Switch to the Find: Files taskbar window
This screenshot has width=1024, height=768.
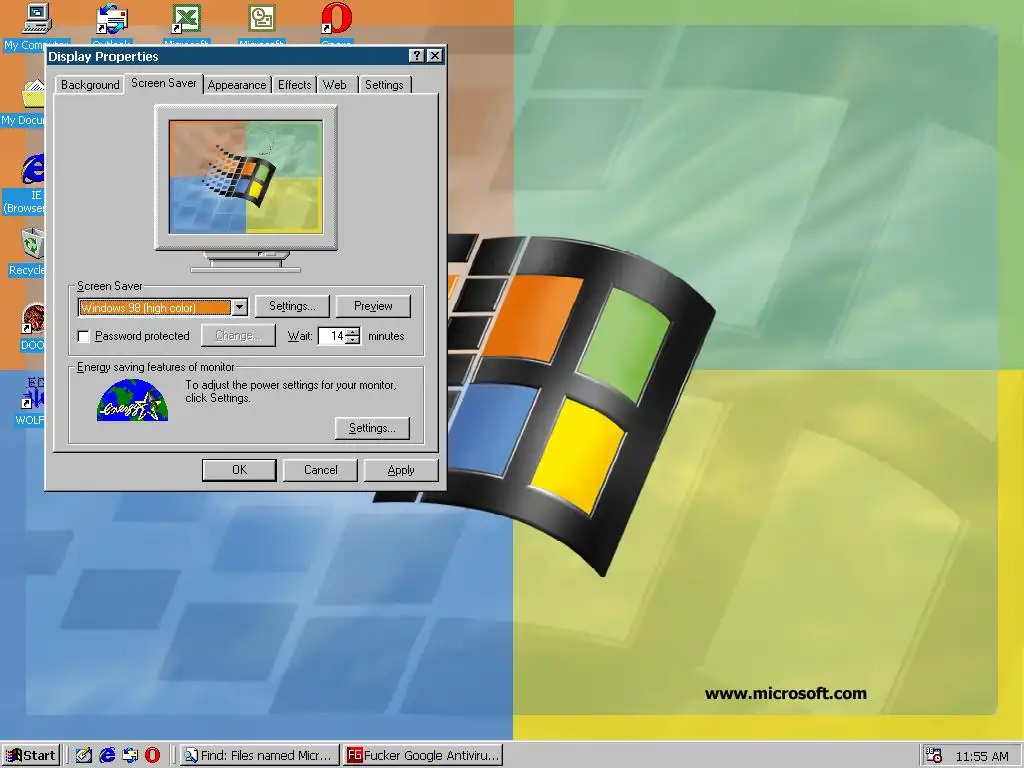259,756
